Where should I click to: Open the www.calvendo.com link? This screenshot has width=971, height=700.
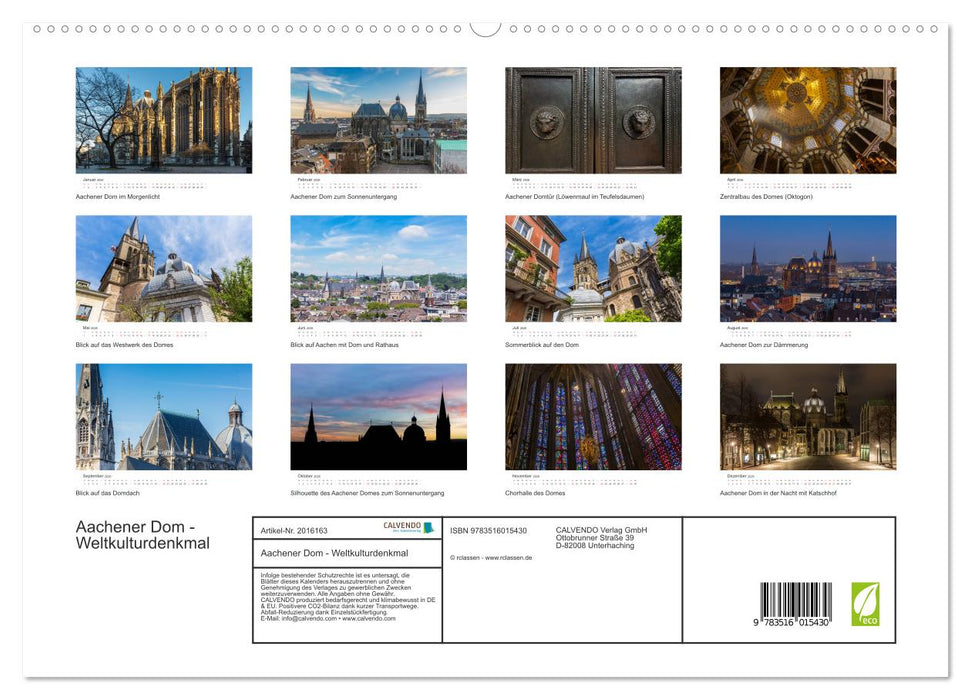[368, 620]
